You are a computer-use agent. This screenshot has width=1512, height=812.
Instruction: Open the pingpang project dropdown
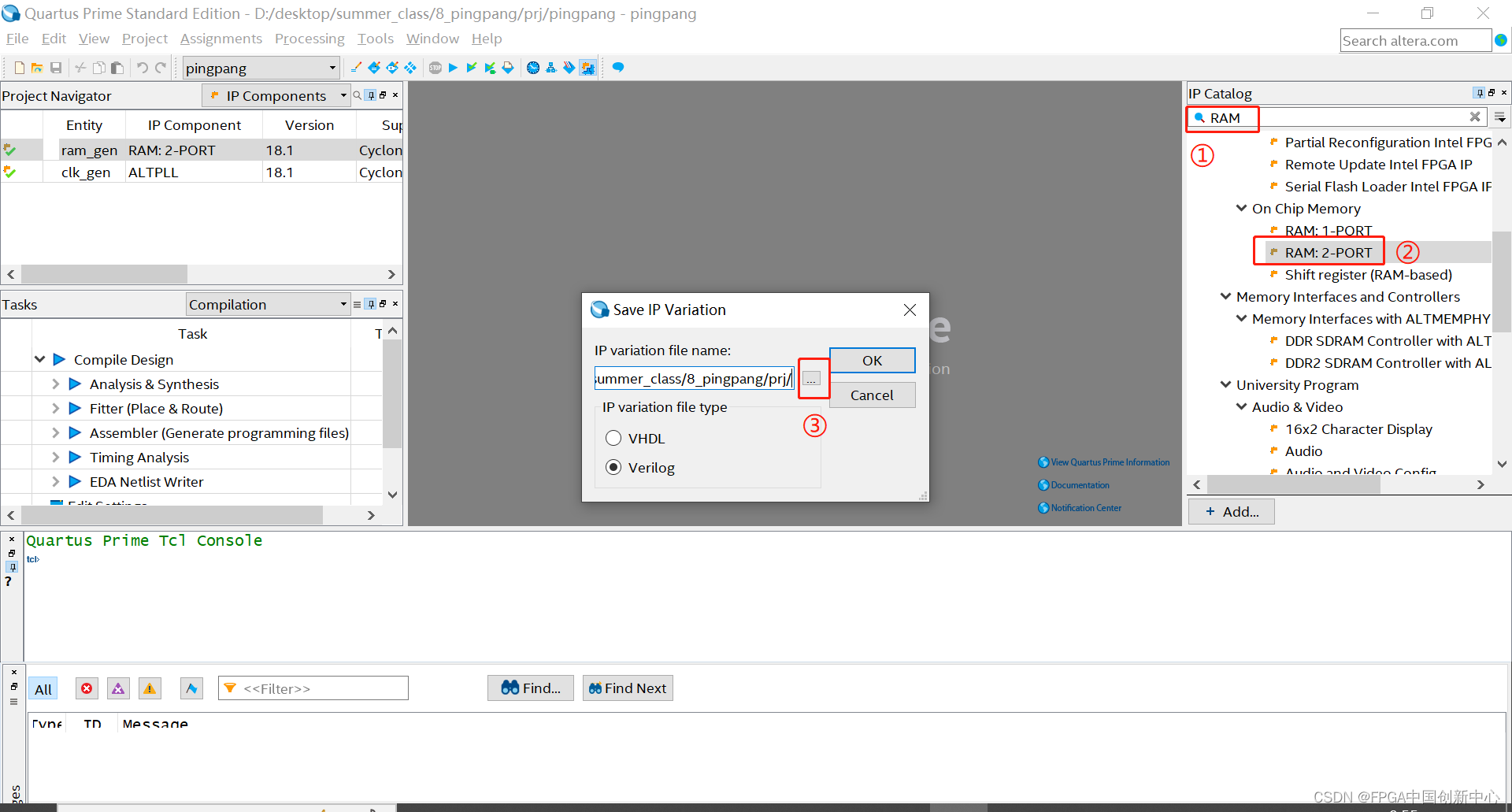[261, 68]
